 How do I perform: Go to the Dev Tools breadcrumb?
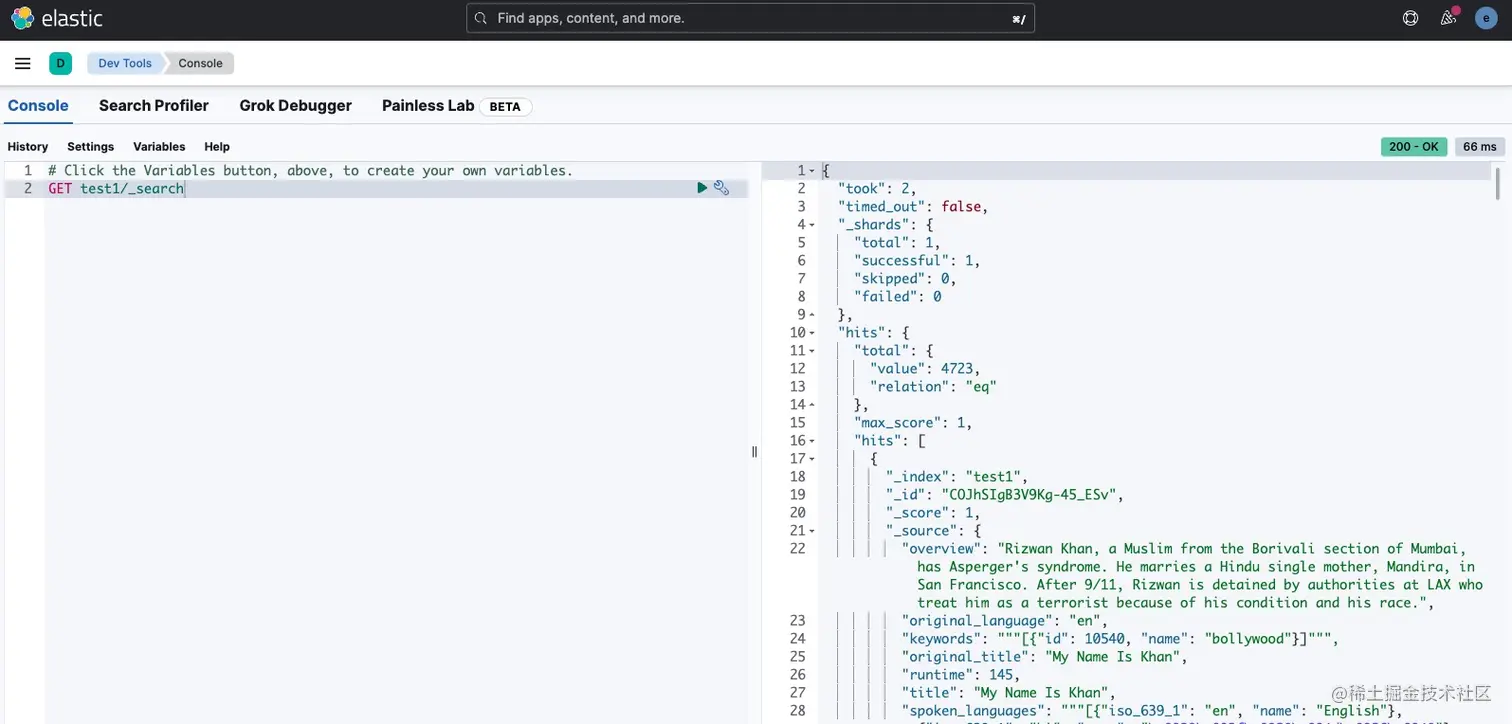click(125, 63)
